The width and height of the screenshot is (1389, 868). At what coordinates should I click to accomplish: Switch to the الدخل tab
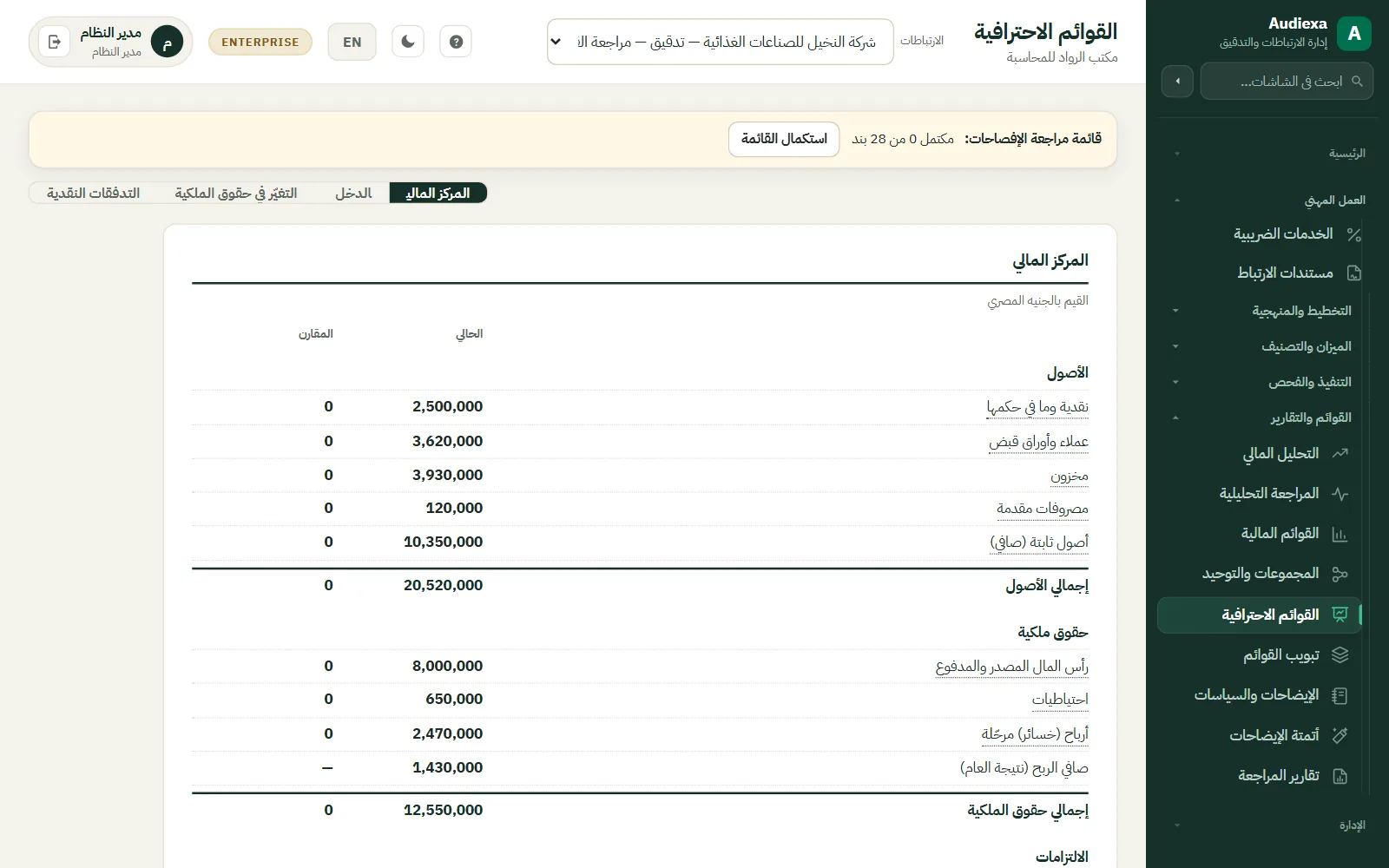point(353,193)
